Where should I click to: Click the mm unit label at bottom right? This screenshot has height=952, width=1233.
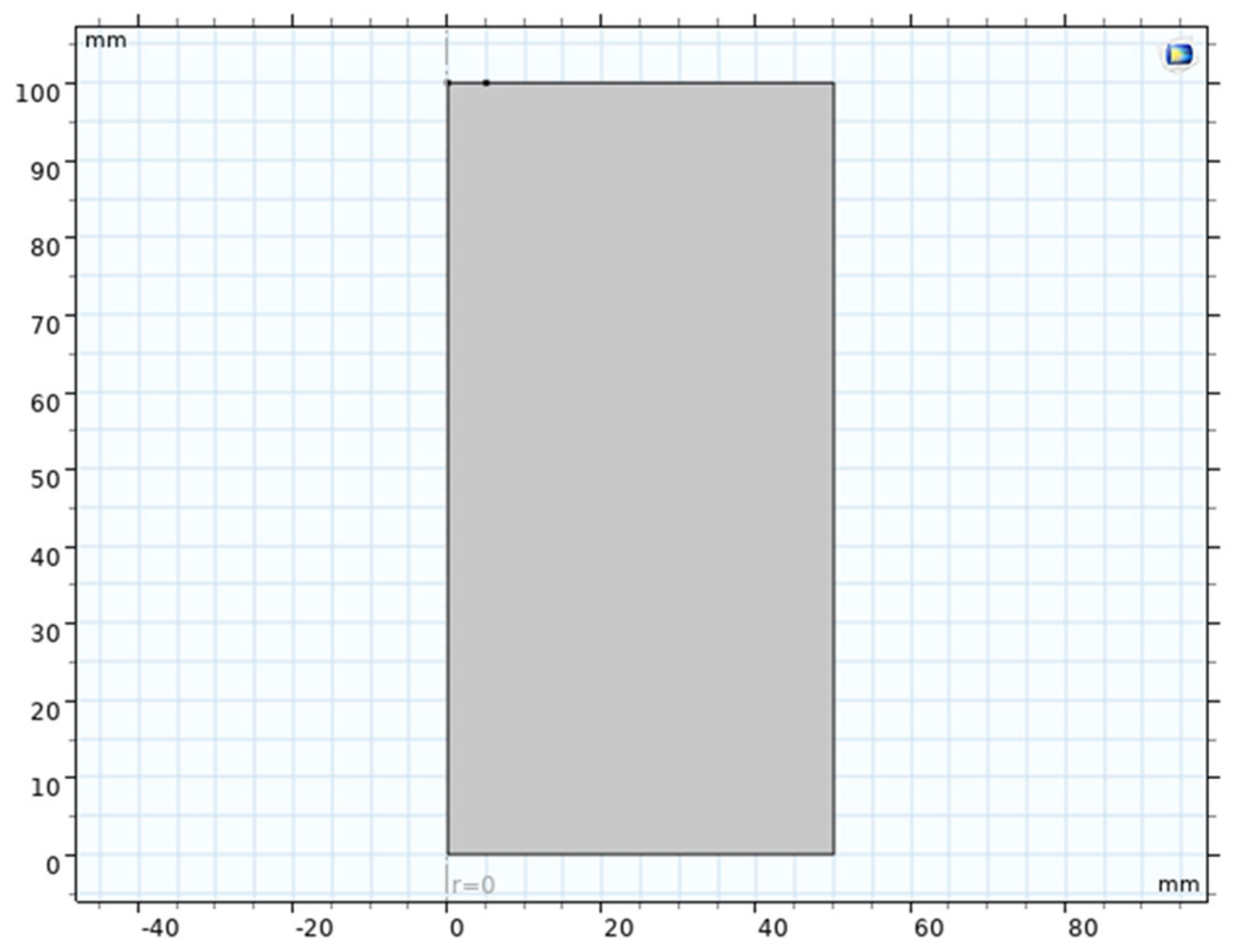(1178, 884)
